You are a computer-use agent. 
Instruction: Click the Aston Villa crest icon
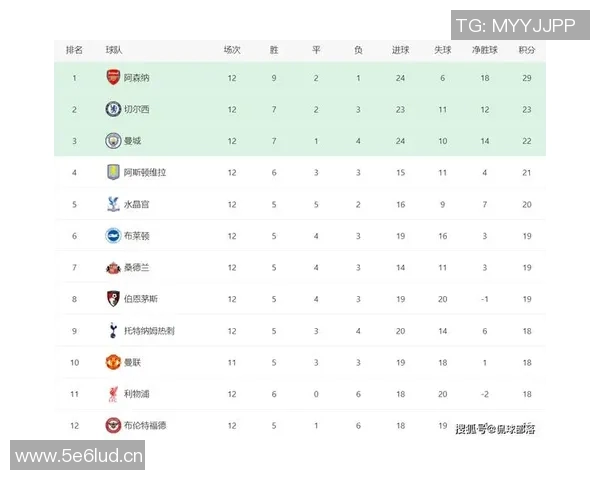pos(113,172)
